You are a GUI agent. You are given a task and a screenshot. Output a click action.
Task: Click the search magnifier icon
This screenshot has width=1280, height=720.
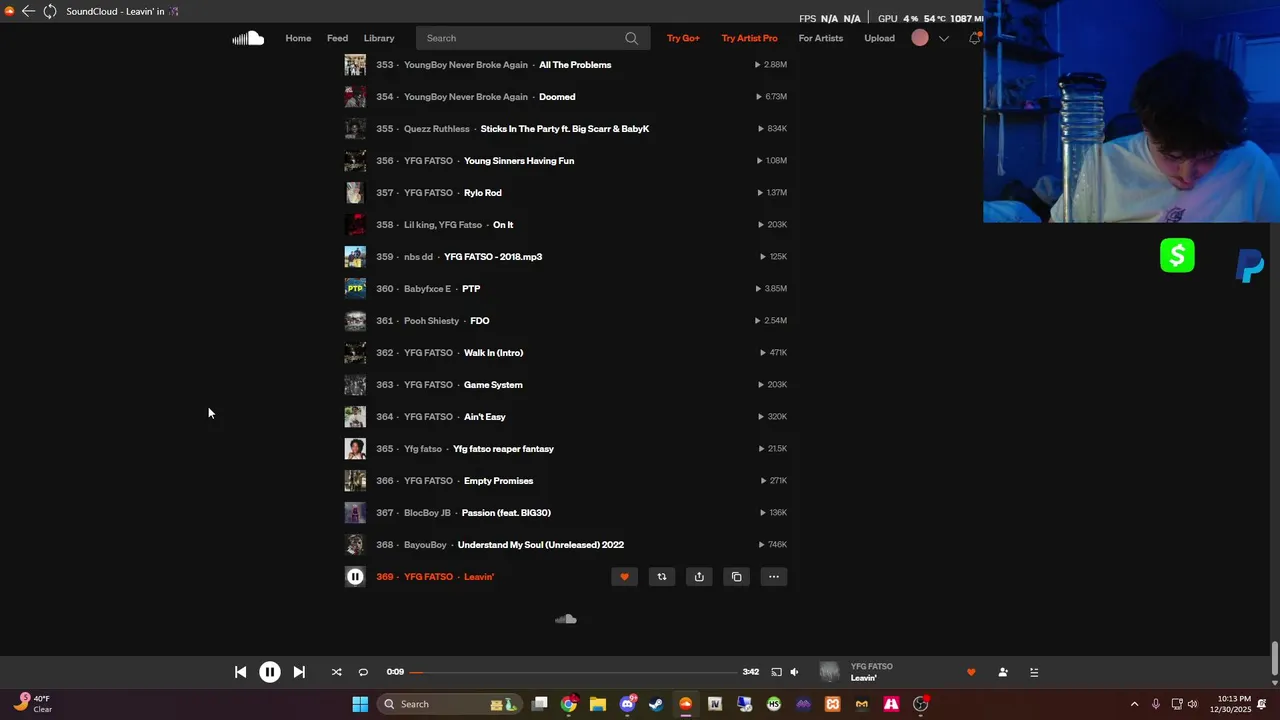click(x=631, y=38)
